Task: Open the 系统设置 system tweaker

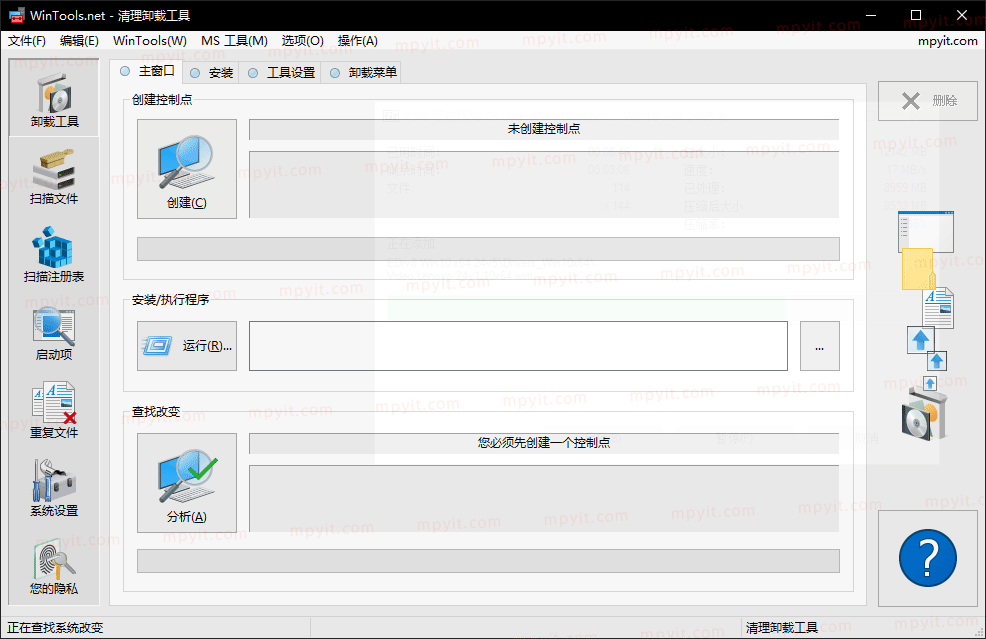Action: coord(54,489)
